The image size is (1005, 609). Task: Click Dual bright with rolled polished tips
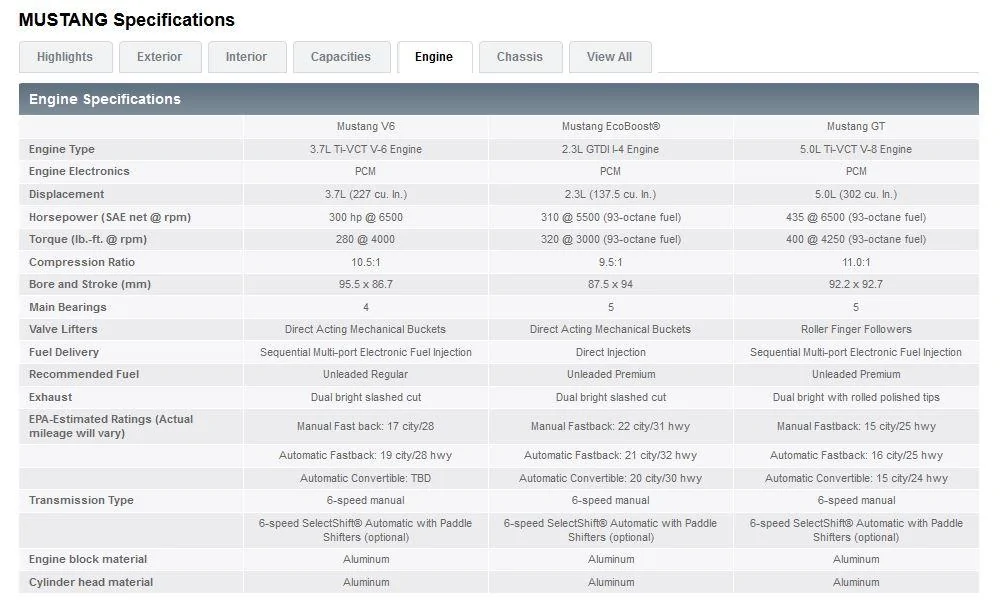tap(856, 397)
